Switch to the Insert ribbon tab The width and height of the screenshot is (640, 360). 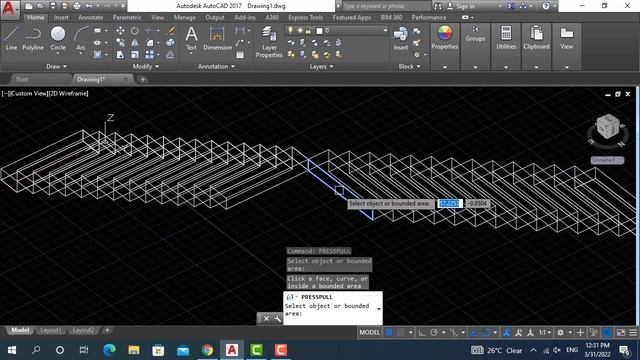coord(61,18)
